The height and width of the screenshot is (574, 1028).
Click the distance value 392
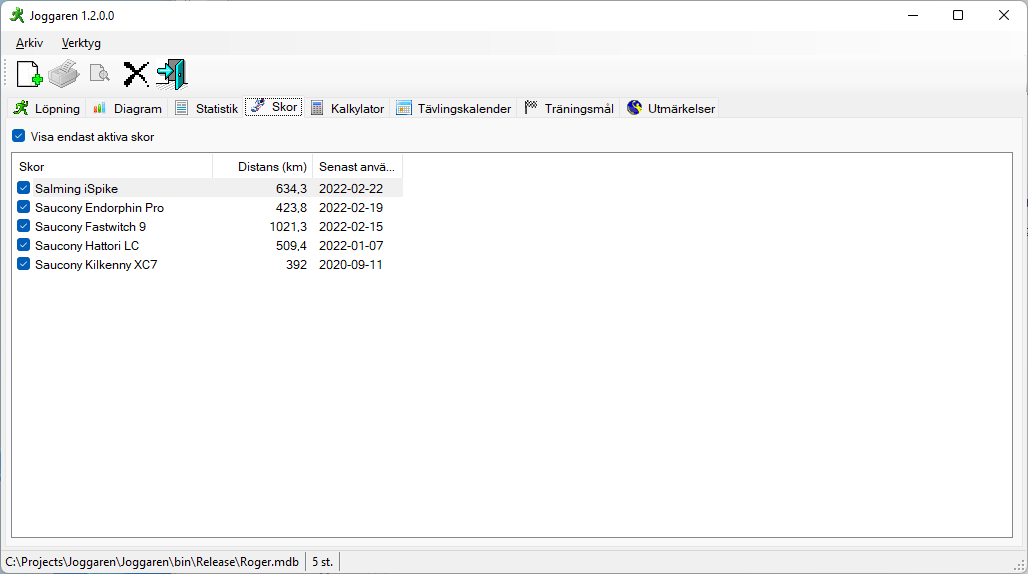296,265
